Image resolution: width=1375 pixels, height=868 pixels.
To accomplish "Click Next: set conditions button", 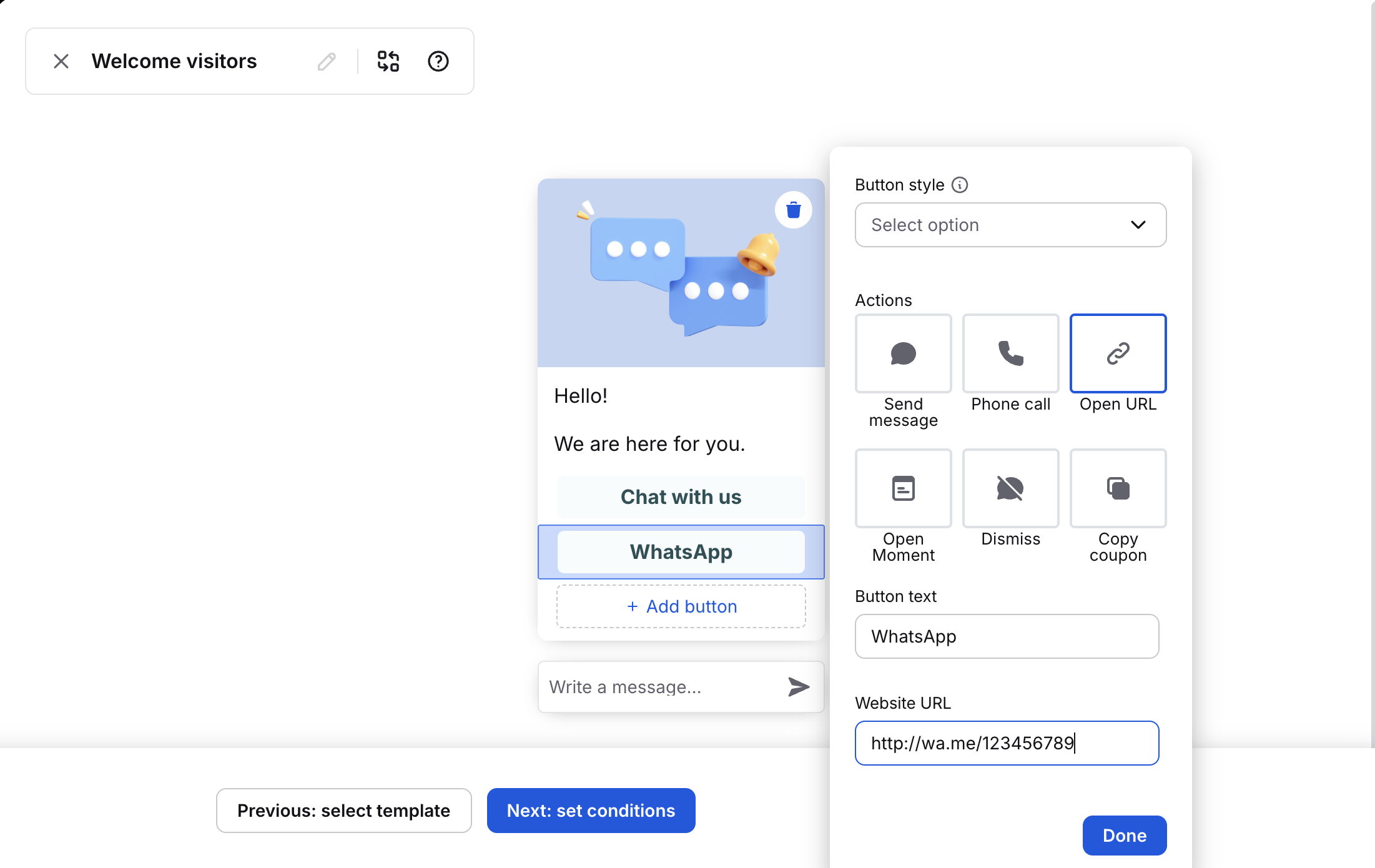I will [x=591, y=811].
